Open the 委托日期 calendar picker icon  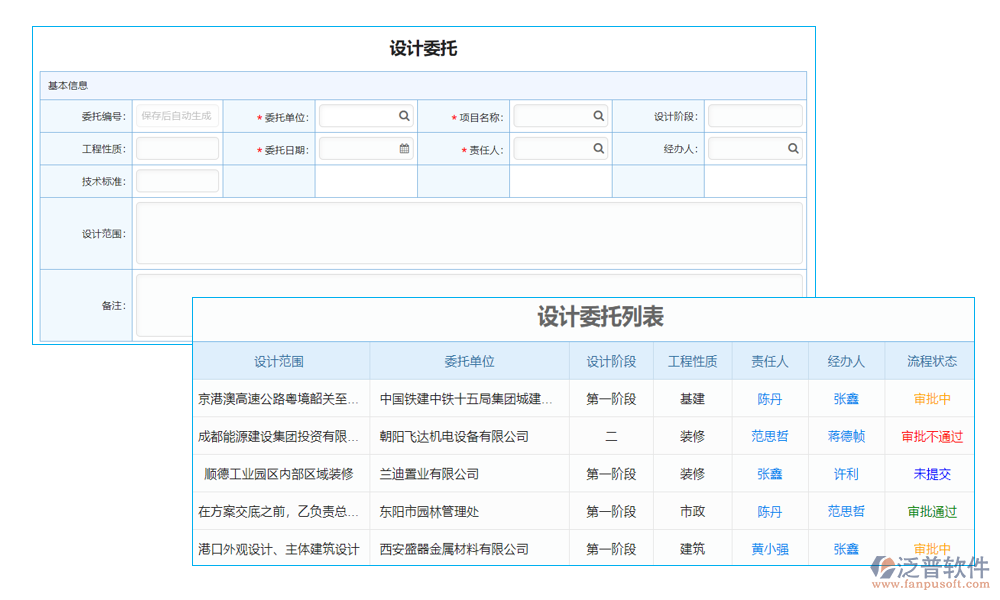404,148
